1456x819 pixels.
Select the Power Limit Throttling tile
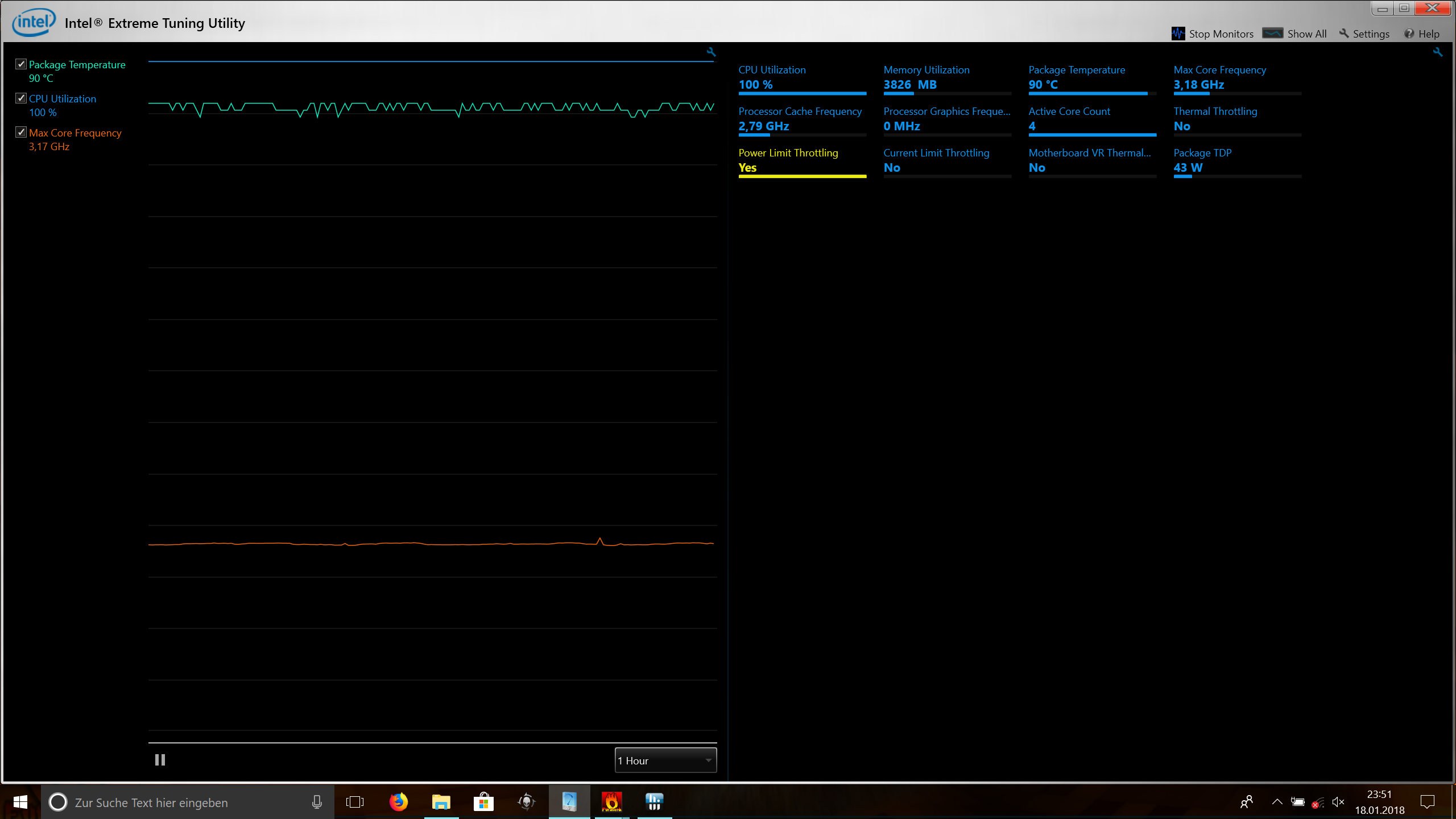802,162
